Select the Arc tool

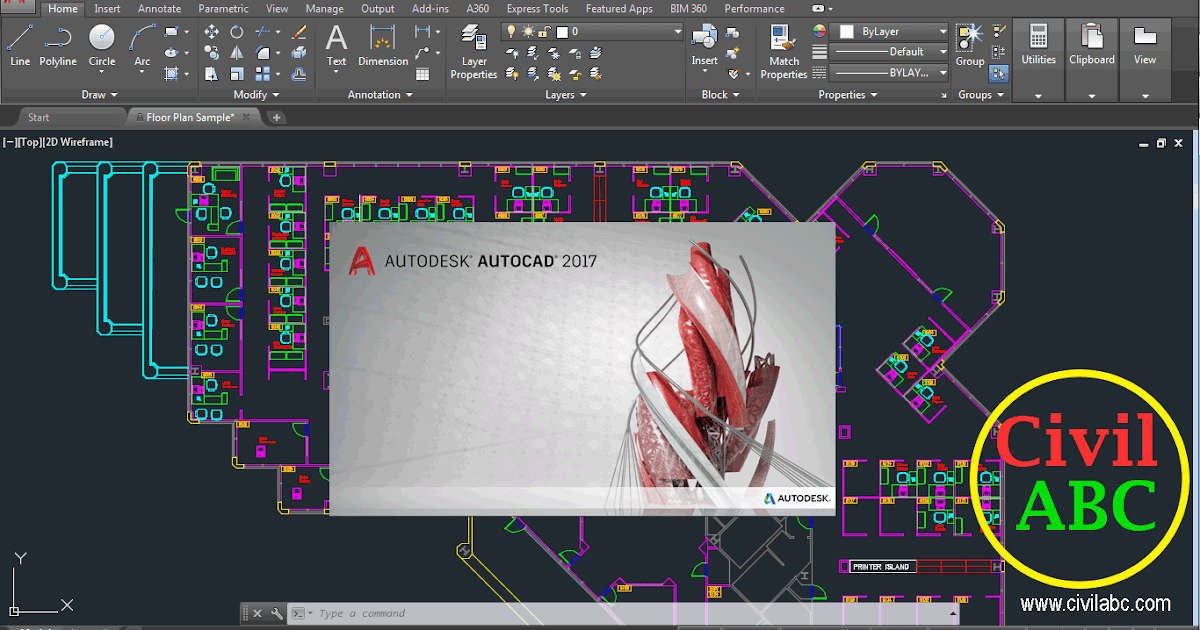click(143, 46)
